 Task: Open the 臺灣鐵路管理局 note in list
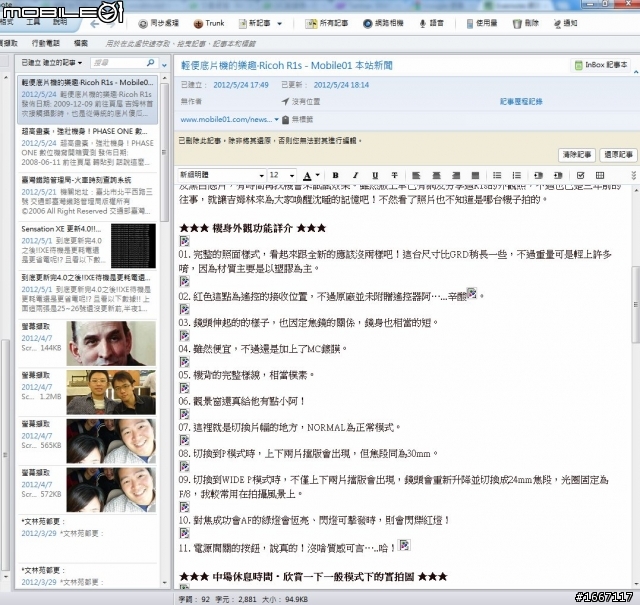click(87, 197)
